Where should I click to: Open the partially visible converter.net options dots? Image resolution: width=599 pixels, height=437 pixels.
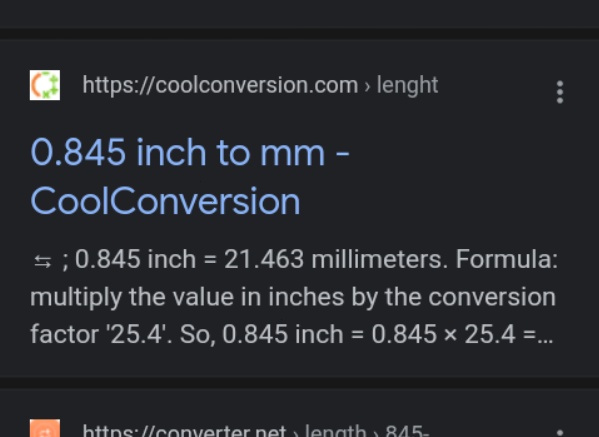560,433
